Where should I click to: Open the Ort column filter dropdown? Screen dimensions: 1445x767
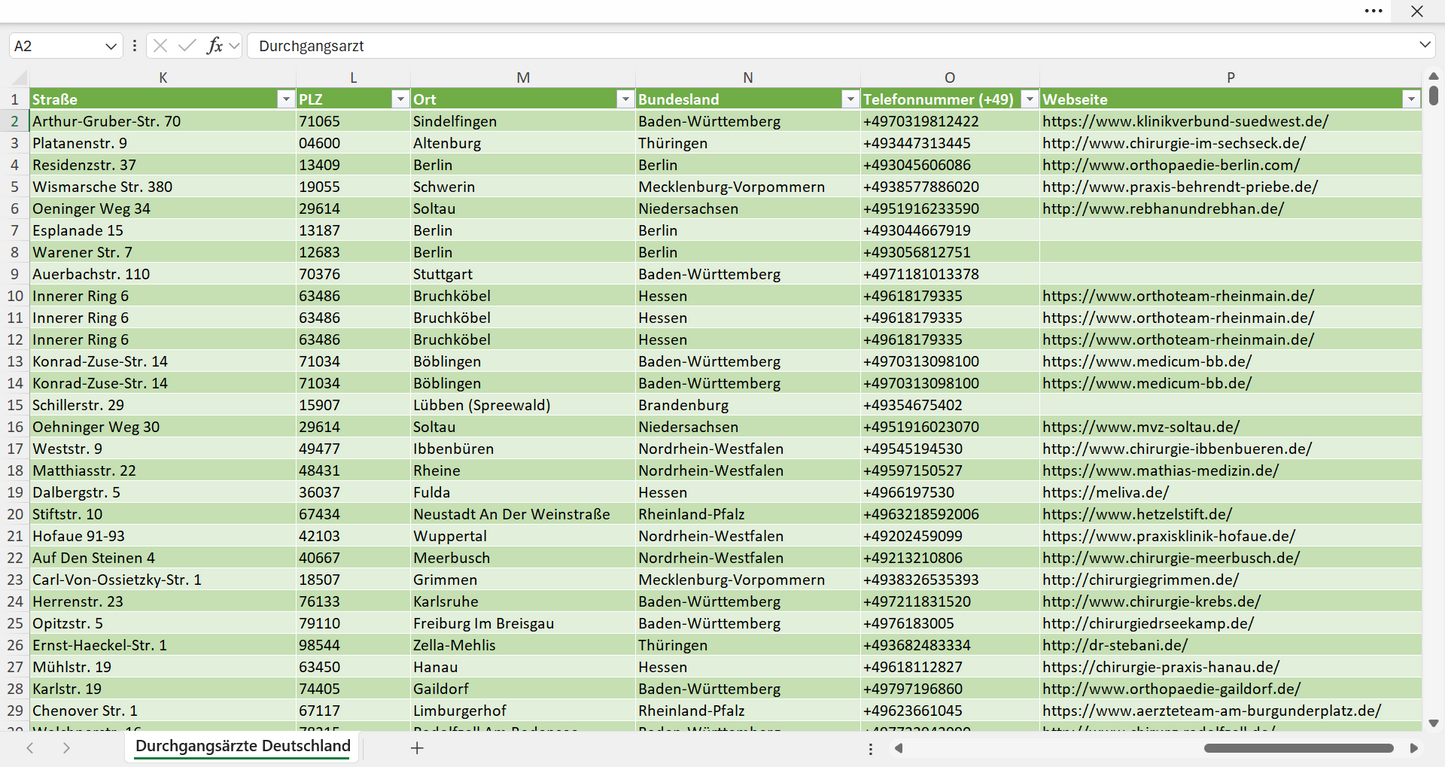625,99
